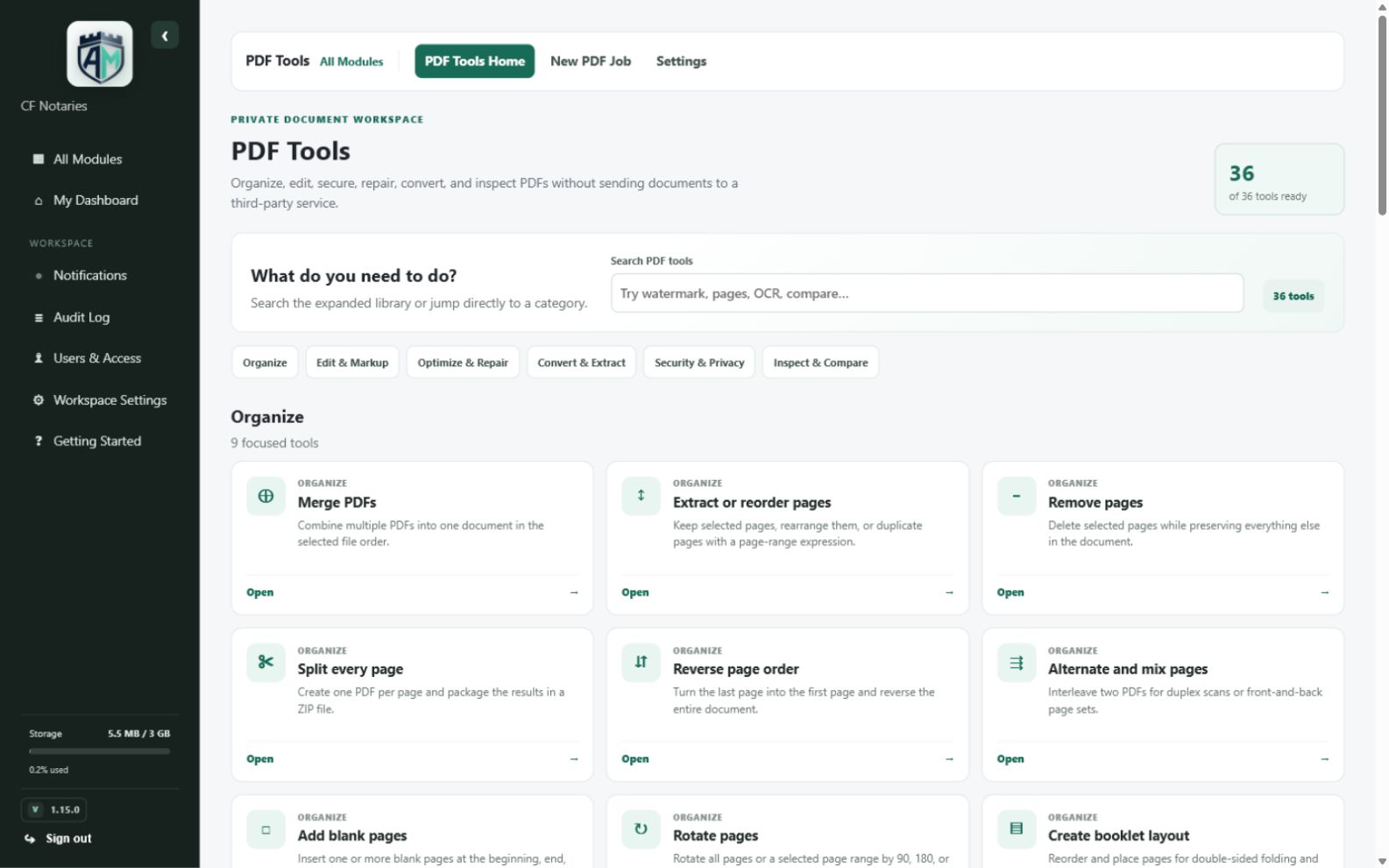Click the CF Notaries shield logo

coord(100,54)
